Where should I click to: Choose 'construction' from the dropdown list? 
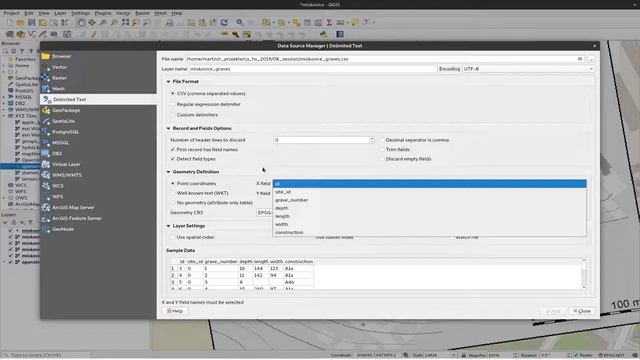(x=429, y=233)
